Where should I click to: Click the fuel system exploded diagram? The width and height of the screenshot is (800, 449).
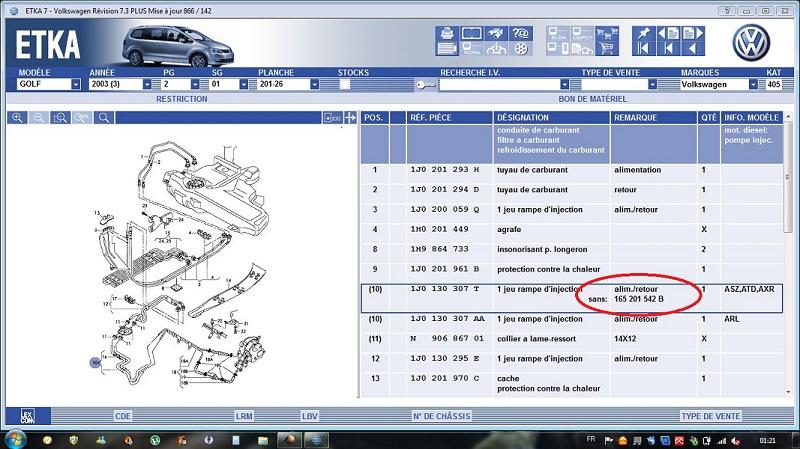click(181, 263)
